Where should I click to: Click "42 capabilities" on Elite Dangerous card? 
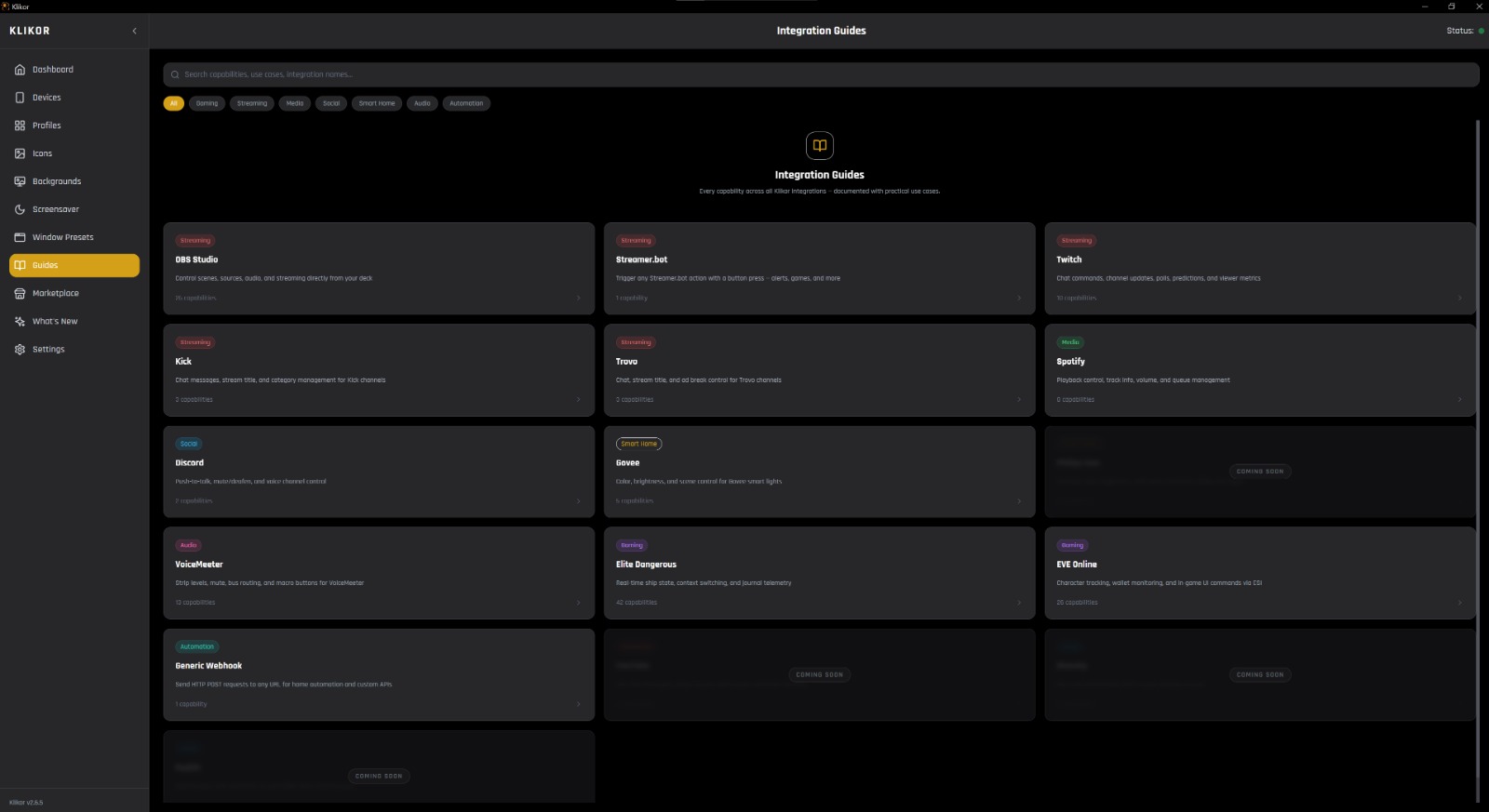pyautogui.click(x=637, y=603)
